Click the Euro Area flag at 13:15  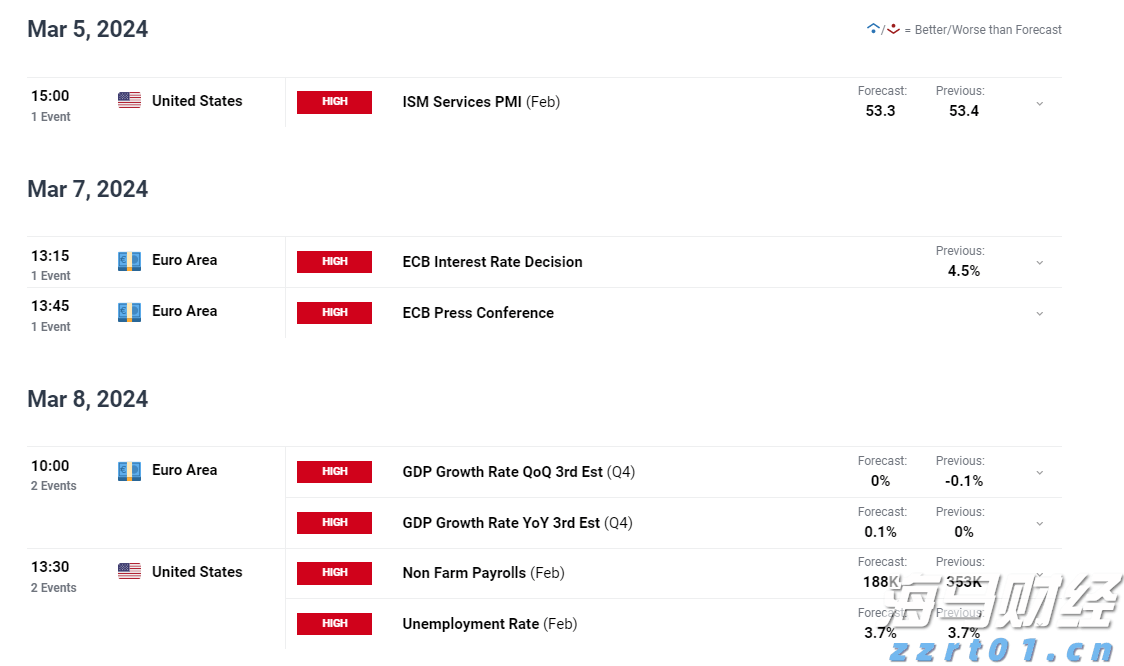tap(129, 261)
